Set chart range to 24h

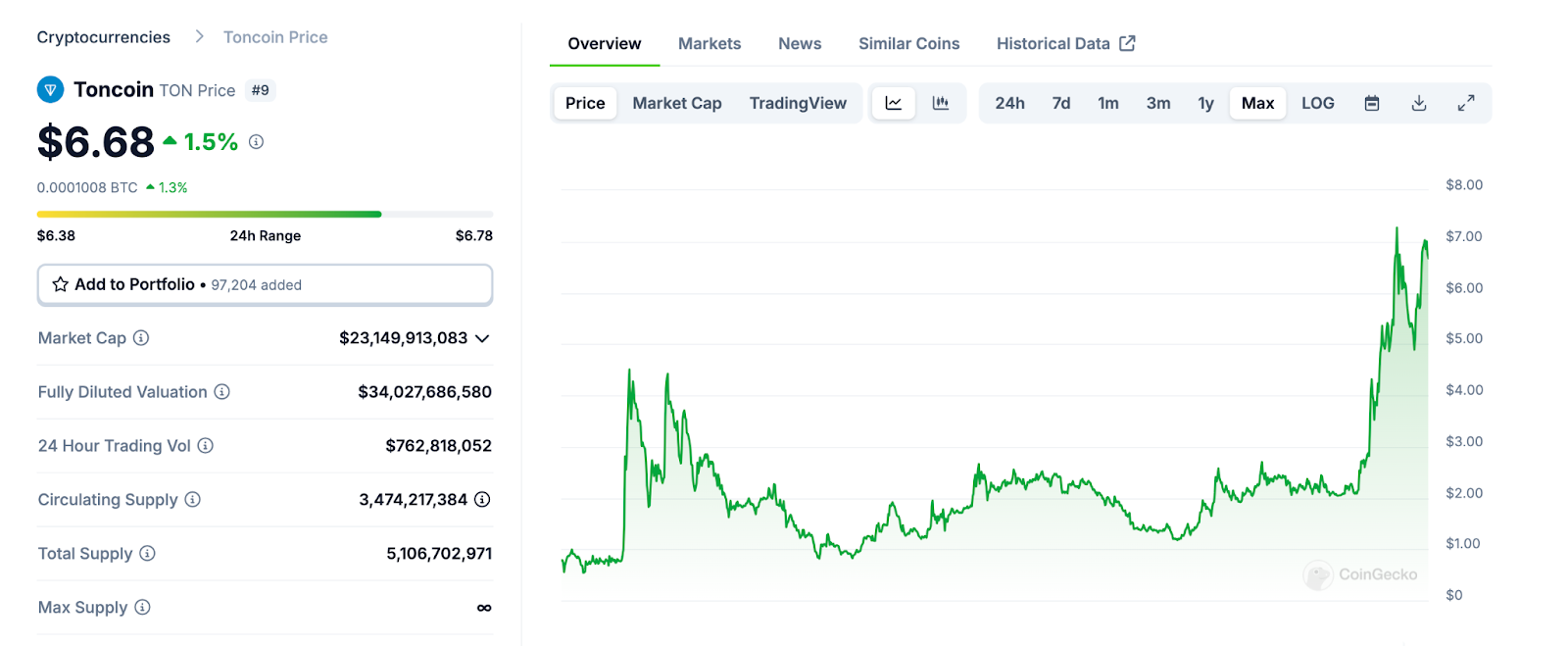pos(1010,103)
